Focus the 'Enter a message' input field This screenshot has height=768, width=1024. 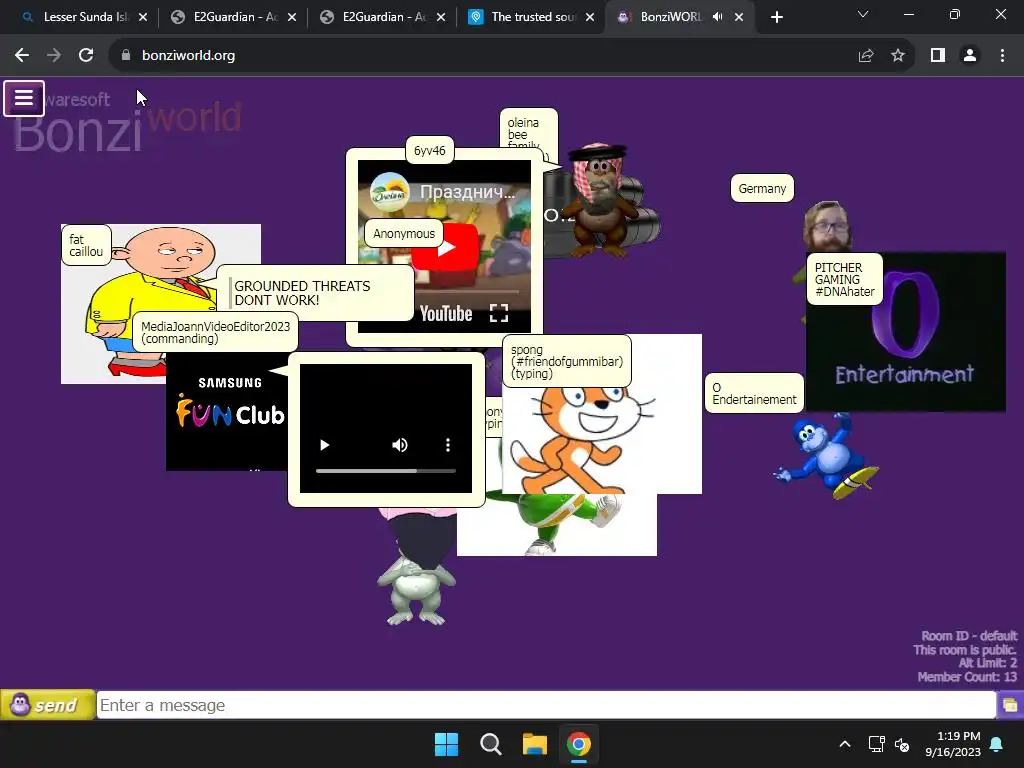pos(546,705)
